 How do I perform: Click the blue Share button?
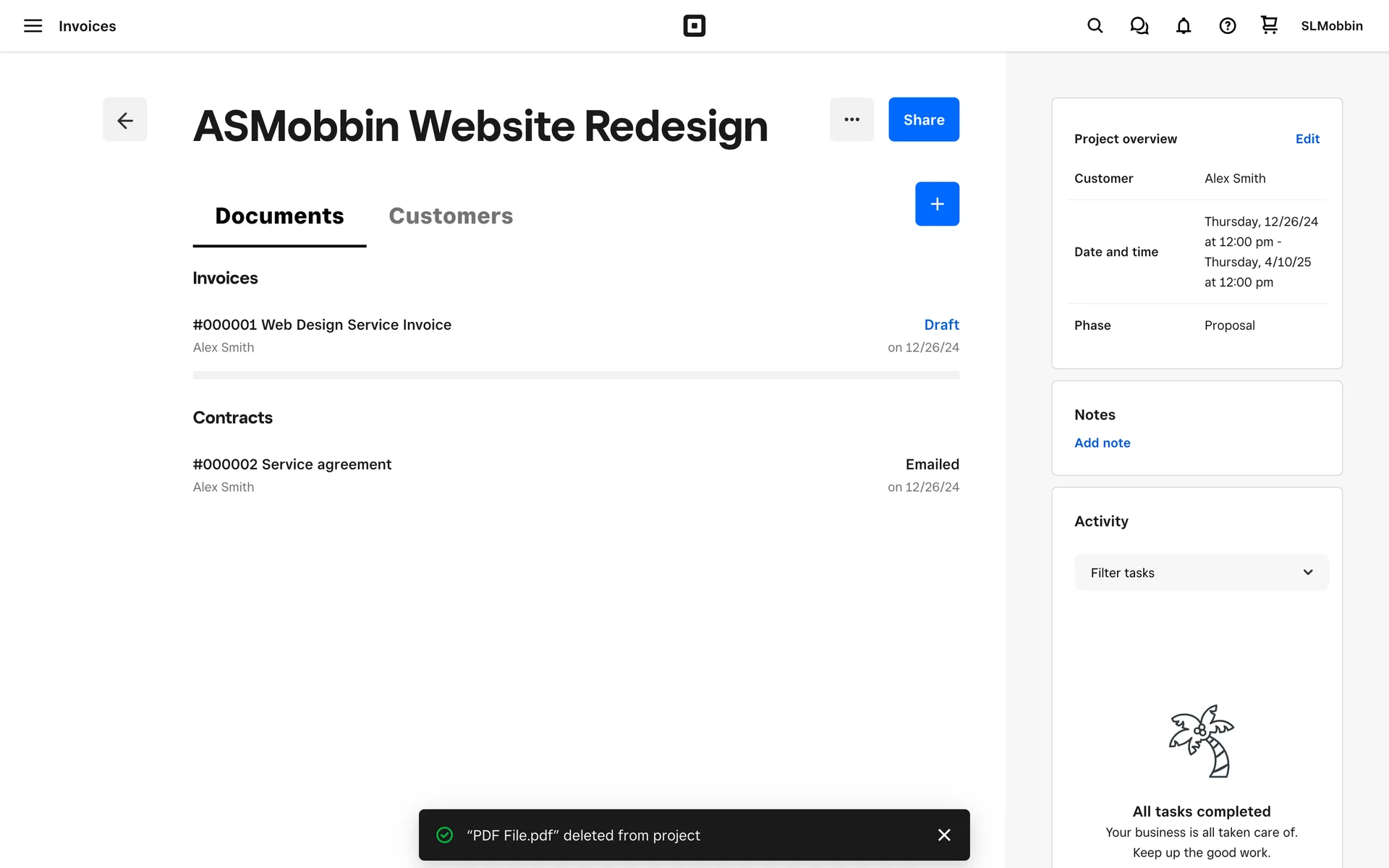(923, 119)
